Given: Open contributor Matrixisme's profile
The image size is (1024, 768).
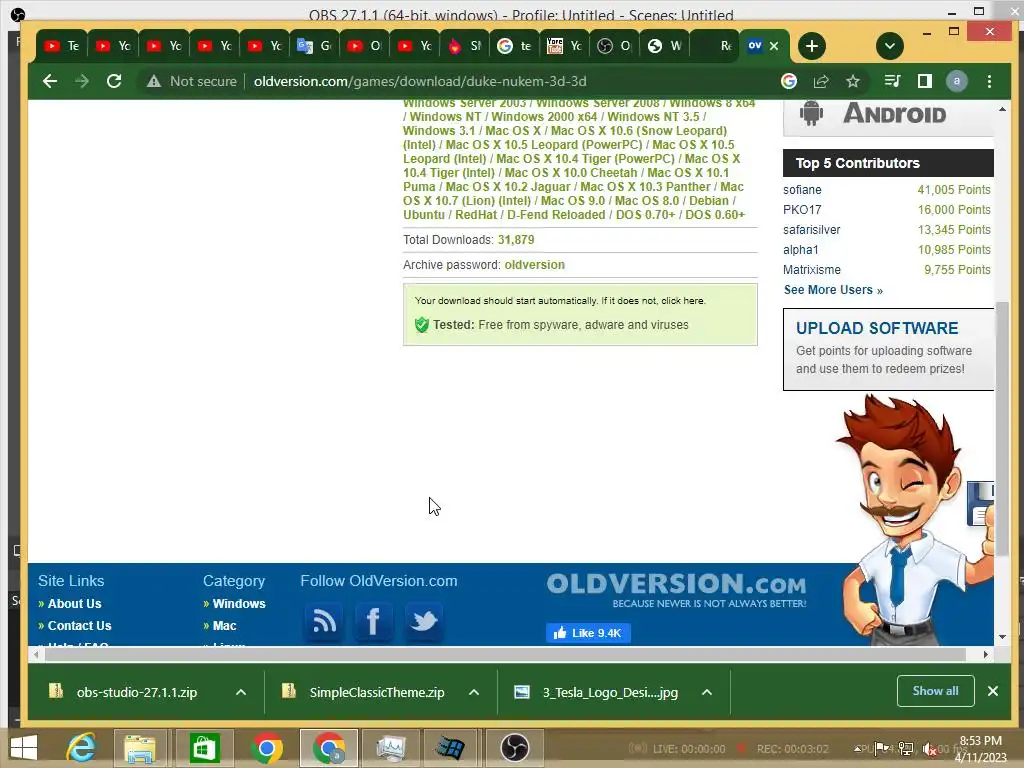Looking at the screenshot, I should 812,270.
